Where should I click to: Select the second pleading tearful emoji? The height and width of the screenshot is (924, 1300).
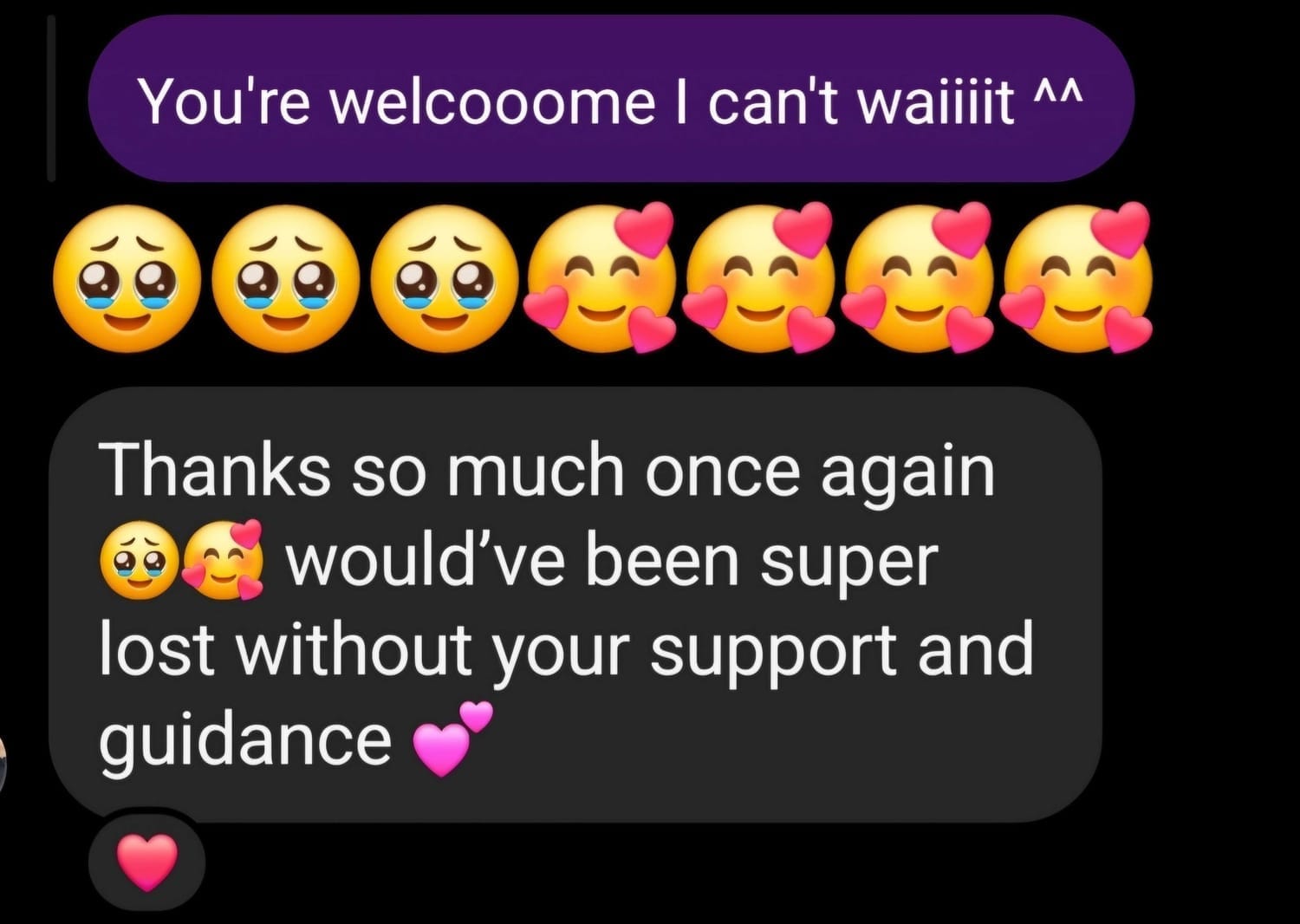tap(286, 278)
